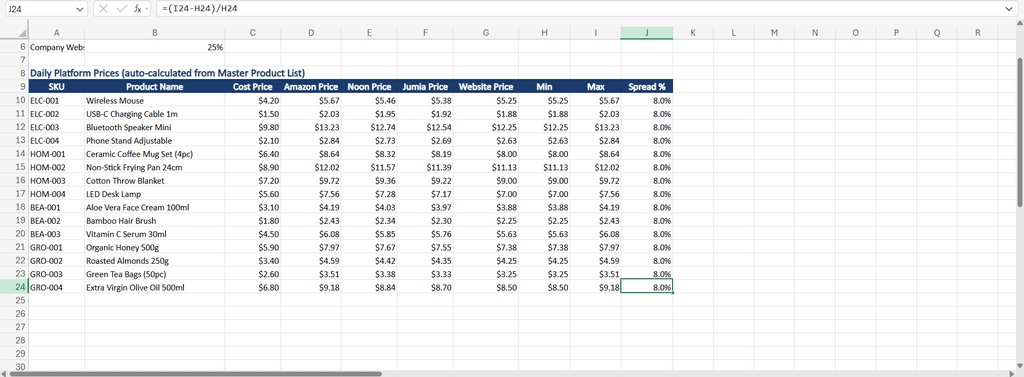Select the LED Desk Lamp cell
The image size is (1024, 377).
pos(155,194)
